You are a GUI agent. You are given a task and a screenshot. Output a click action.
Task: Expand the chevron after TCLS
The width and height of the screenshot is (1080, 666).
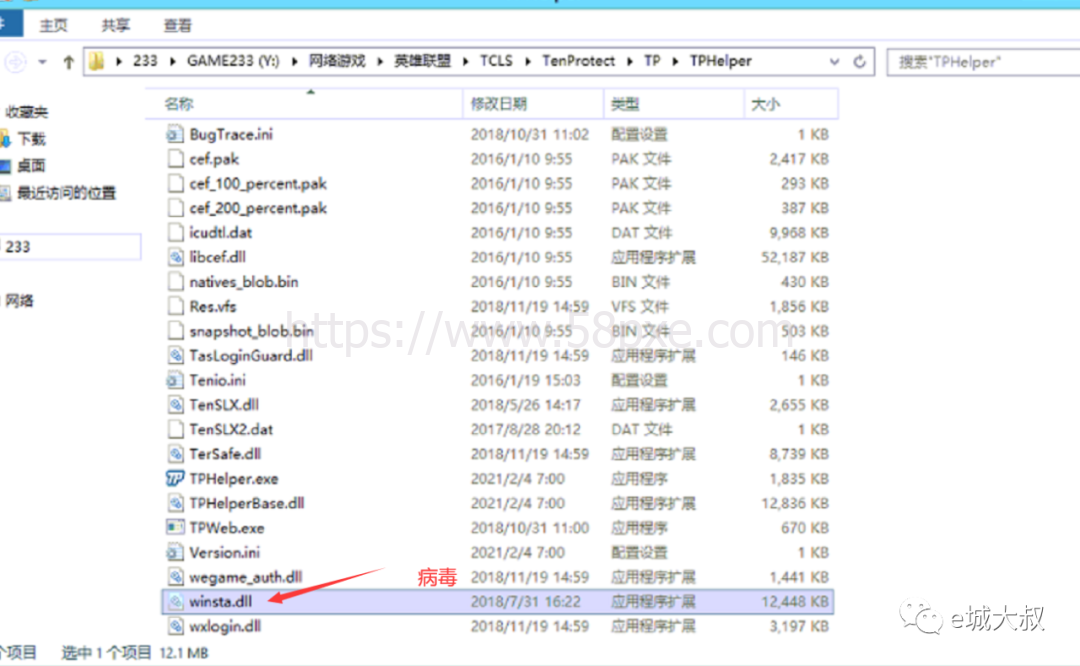click(x=528, y=61)
